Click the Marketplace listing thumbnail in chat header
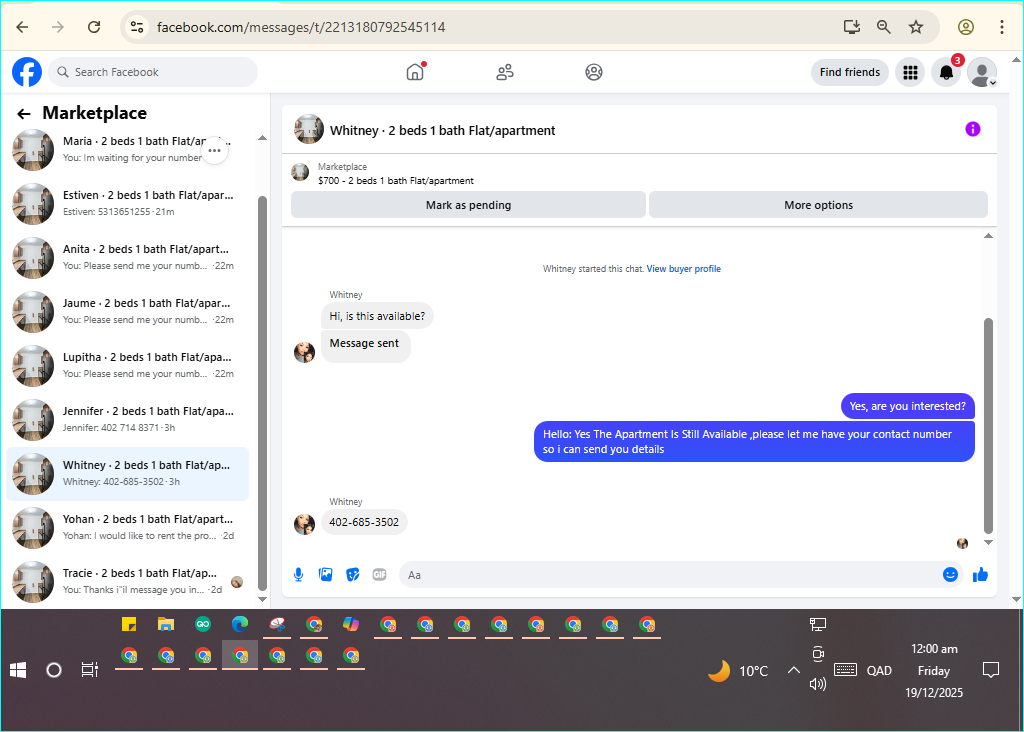The height and width of the screenshot is (732, 1024). pyautogui.click(x=300, y=172)
